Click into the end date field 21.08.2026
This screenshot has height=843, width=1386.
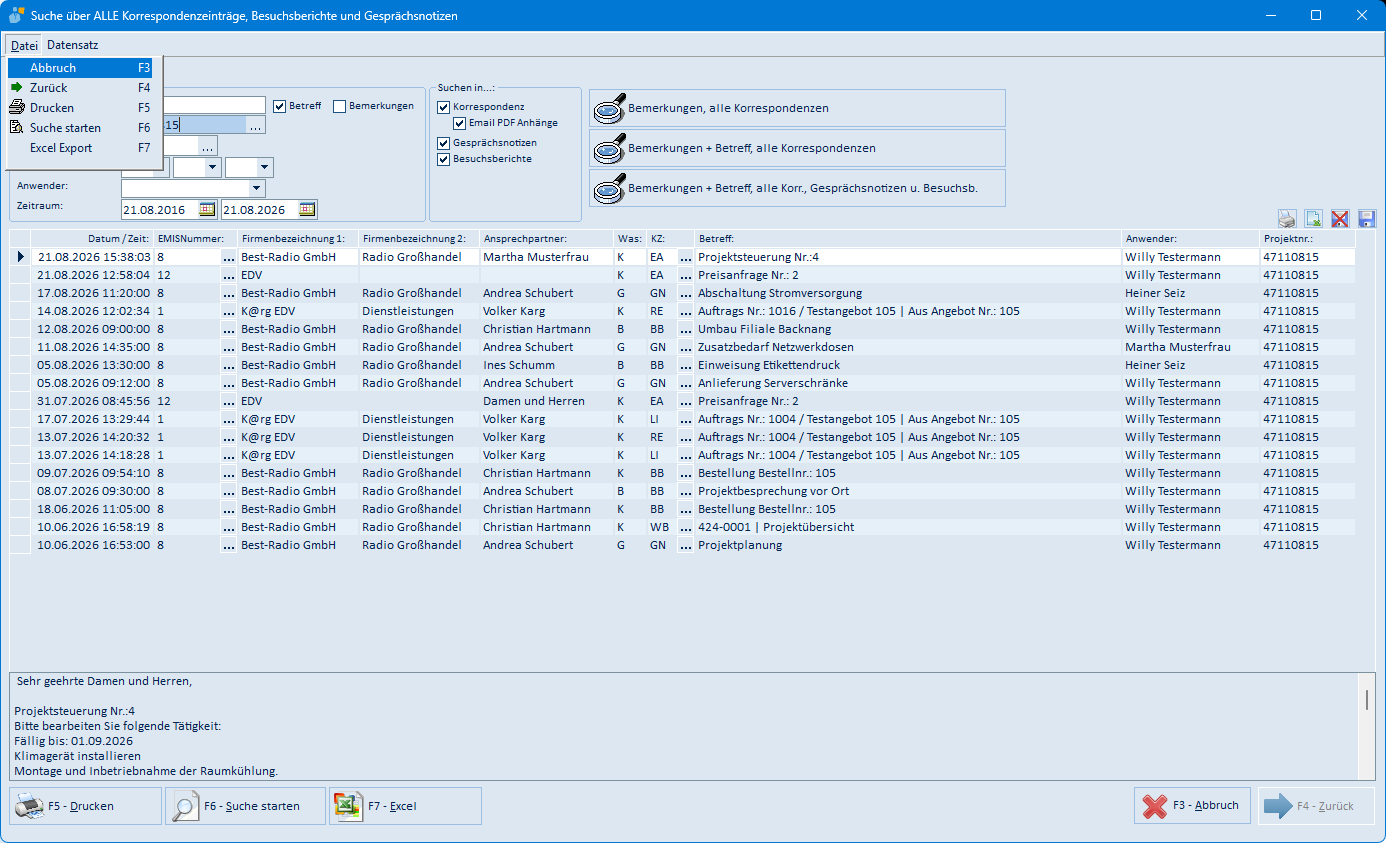coord(259,210)
